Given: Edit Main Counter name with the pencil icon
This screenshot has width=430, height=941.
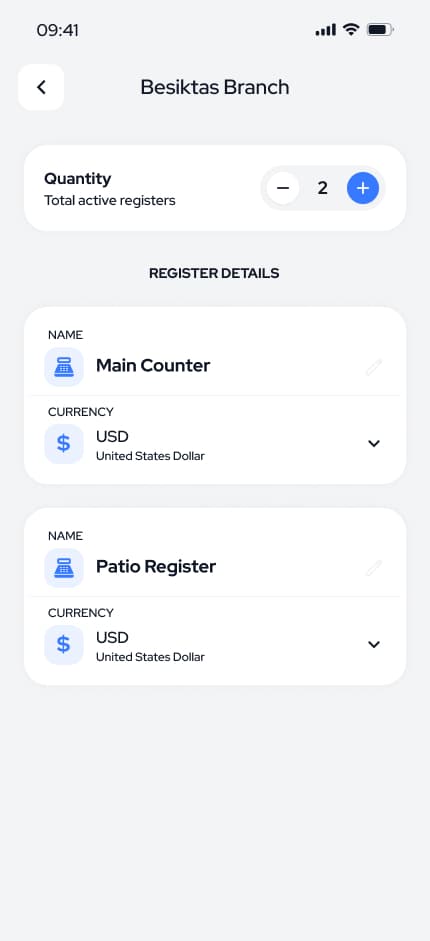Looking at the screenshot, I should [x=374, y=367].
